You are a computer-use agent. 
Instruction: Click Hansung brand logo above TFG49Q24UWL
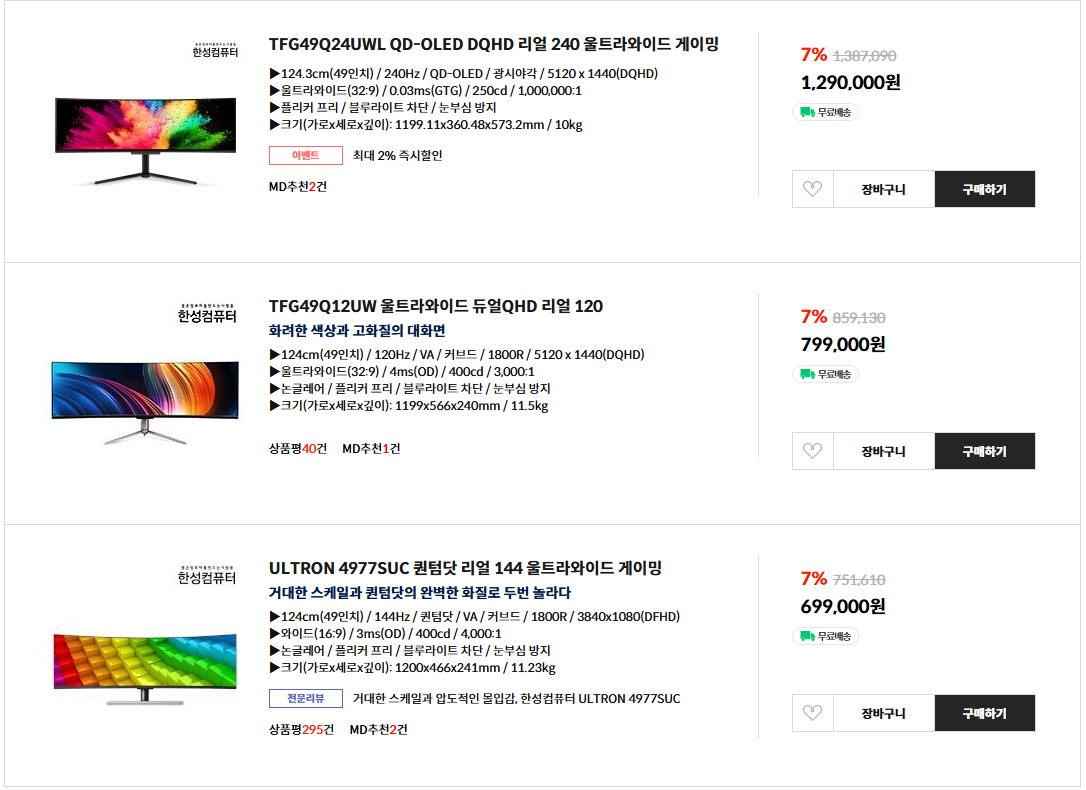click(214, 50)
